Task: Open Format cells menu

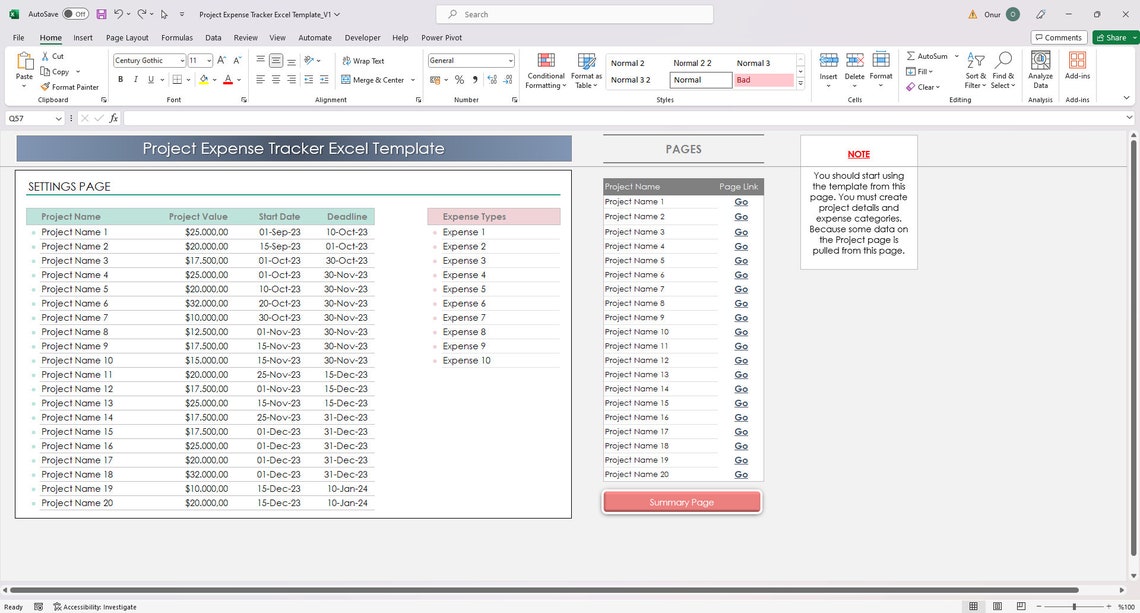Action: [x=880, y=70]
